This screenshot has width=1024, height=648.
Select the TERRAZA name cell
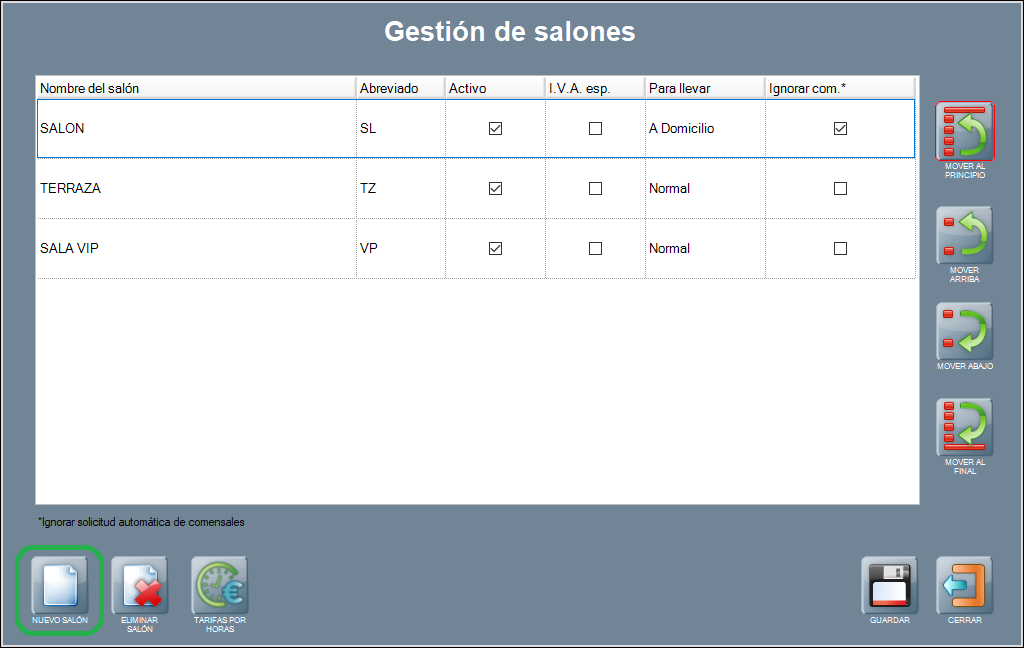(x=195, y=189)
